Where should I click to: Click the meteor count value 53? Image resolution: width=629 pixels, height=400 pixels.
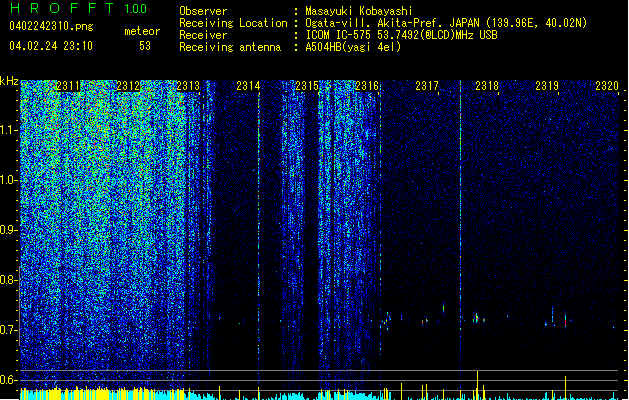145,46
